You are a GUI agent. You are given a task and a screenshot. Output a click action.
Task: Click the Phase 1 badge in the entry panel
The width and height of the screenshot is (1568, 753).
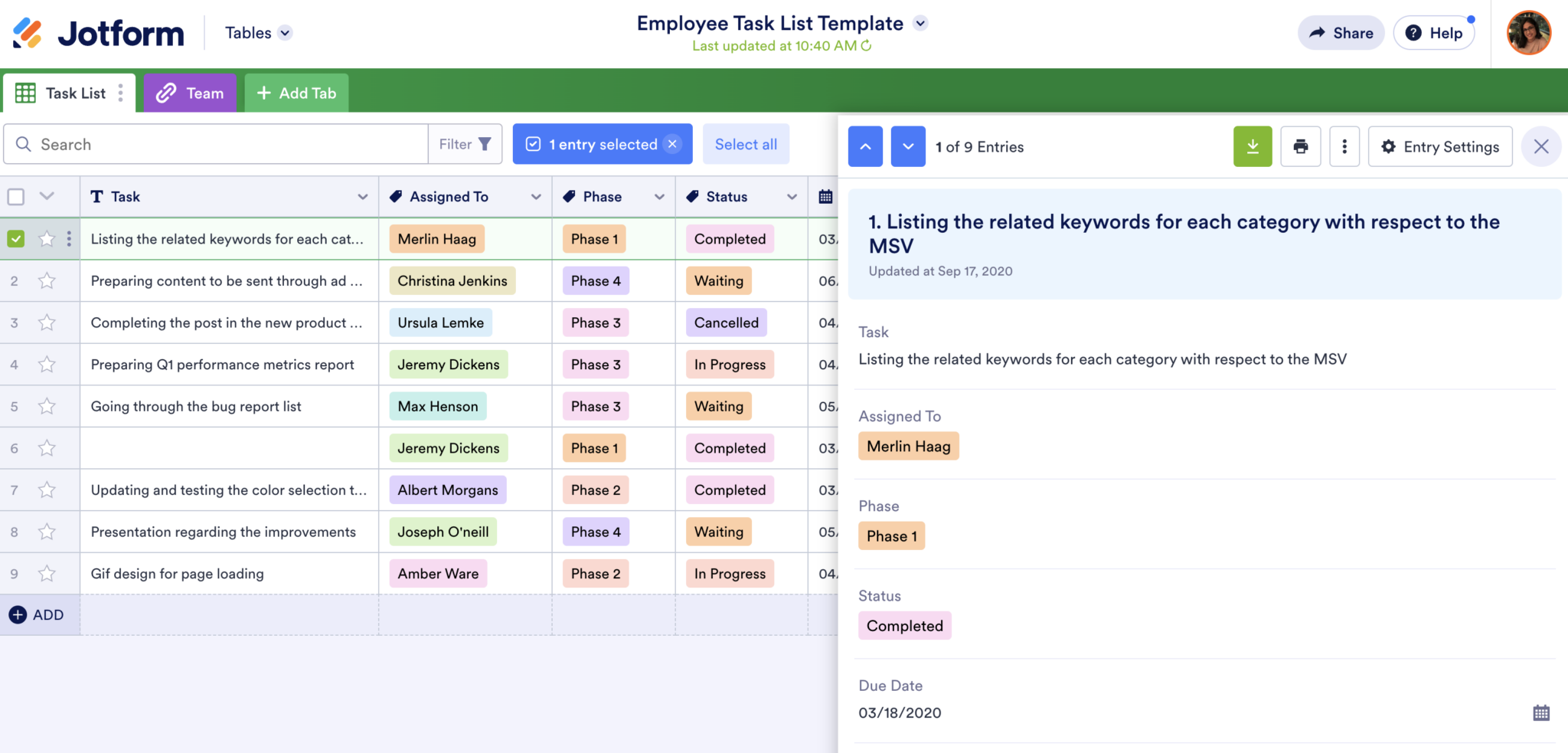891,536
